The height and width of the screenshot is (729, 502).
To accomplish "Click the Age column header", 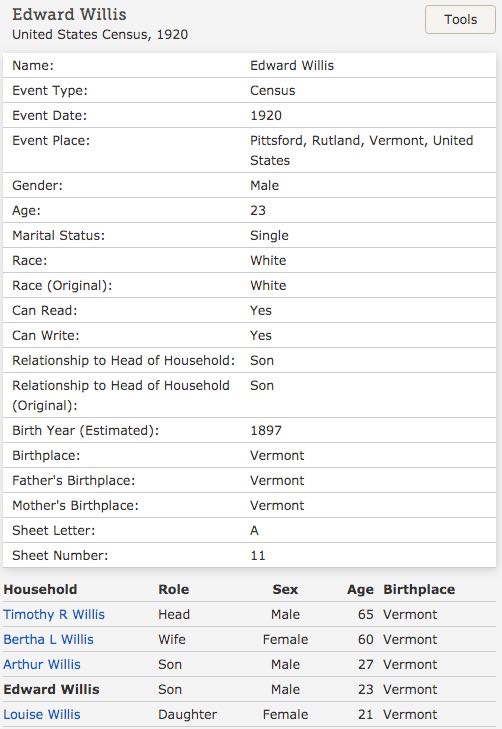I will 360,590.
